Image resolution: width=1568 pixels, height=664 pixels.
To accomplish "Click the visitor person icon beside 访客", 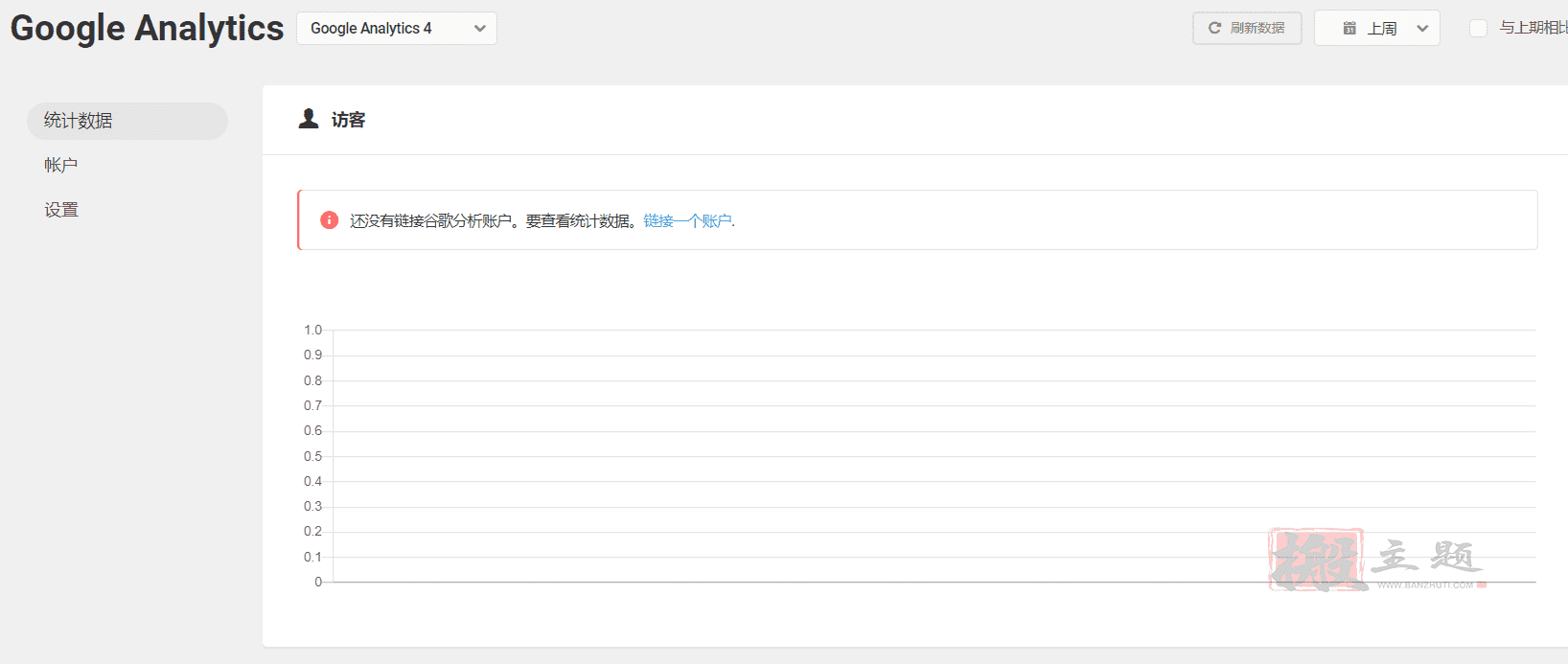I will (309, 119).
